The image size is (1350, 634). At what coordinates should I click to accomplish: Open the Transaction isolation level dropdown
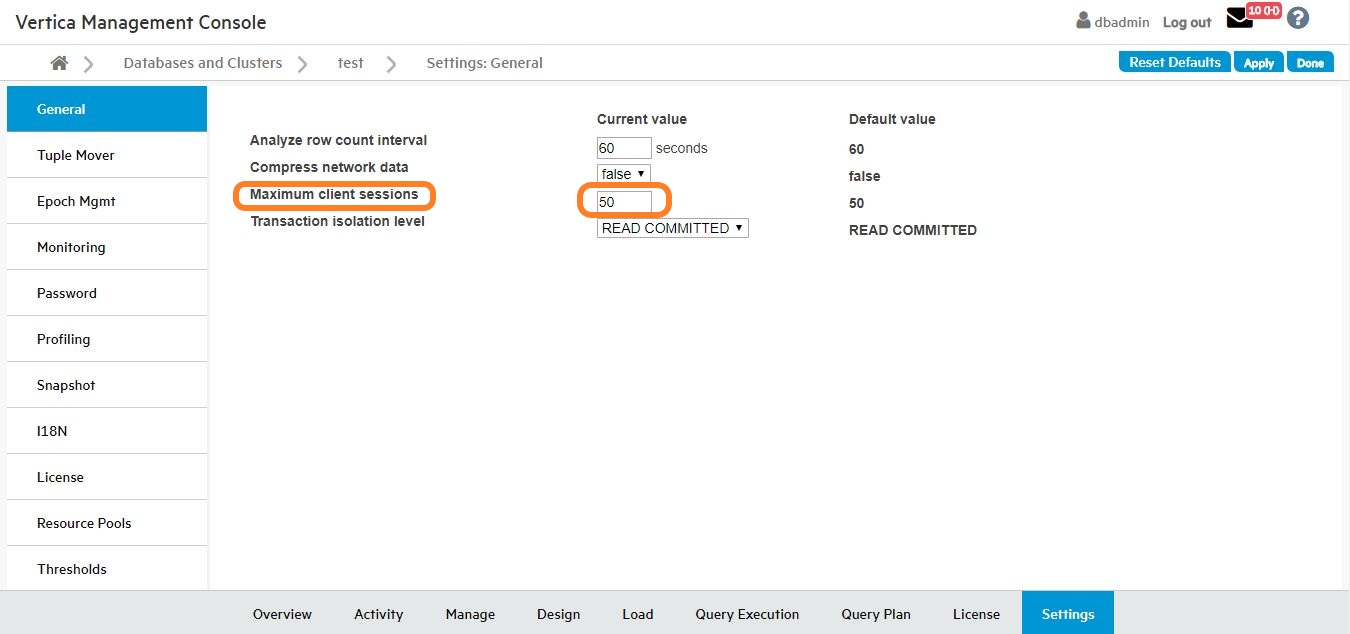672,228
